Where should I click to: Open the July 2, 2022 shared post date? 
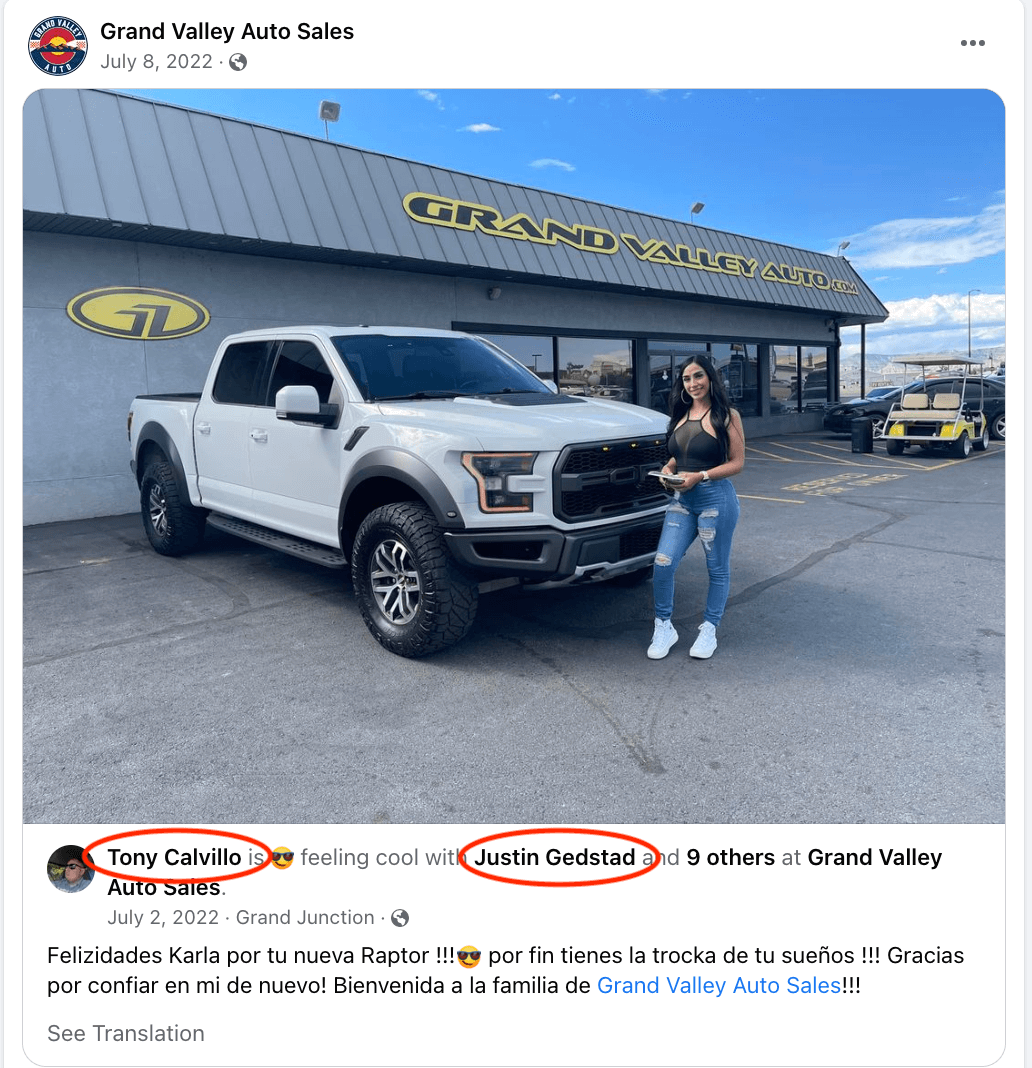coord(163,917)
